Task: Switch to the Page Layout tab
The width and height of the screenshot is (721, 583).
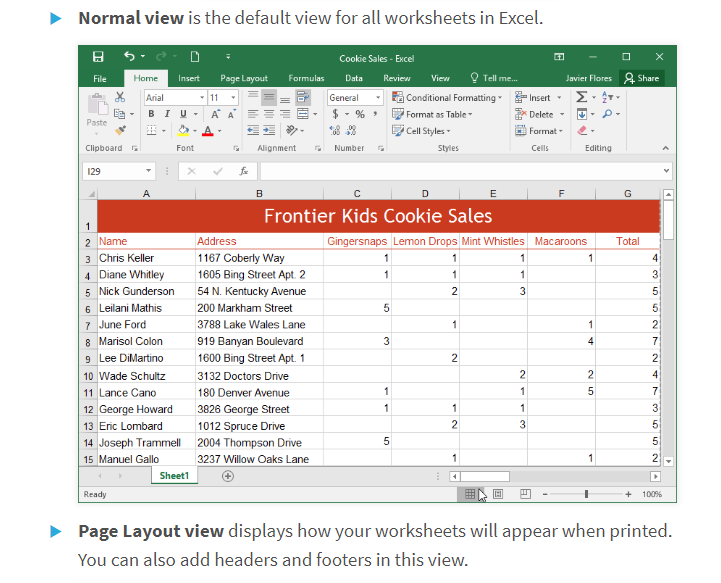Action: [244, 78]
